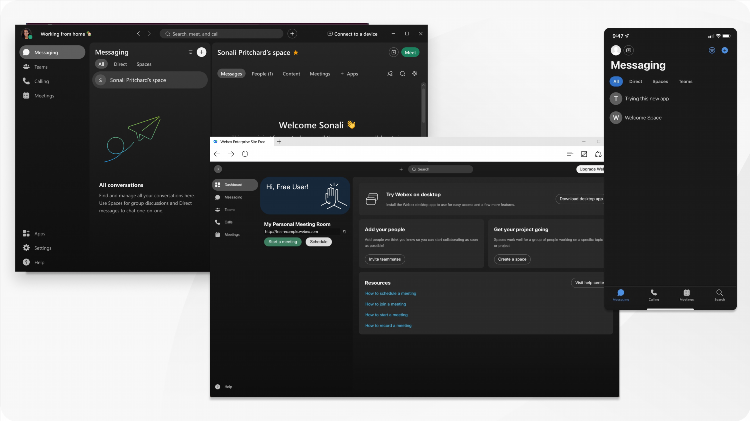The image size is (750, 421).
Task: Switch to the Messages tab in space
Action: click(232, 74)
